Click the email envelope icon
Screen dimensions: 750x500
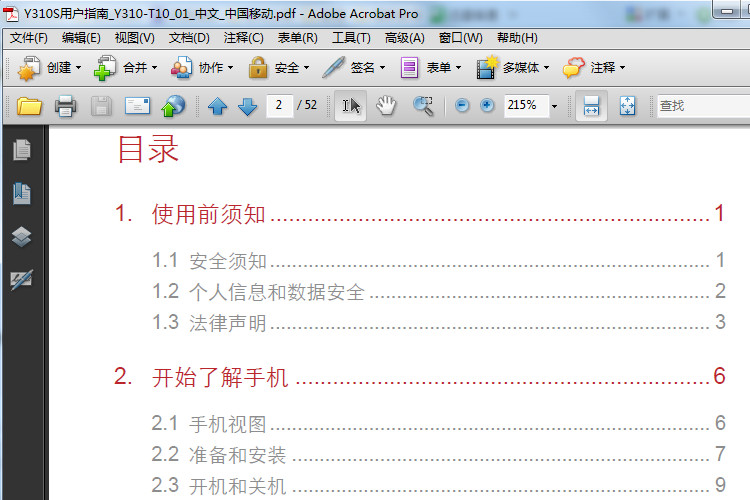(137, 106)
